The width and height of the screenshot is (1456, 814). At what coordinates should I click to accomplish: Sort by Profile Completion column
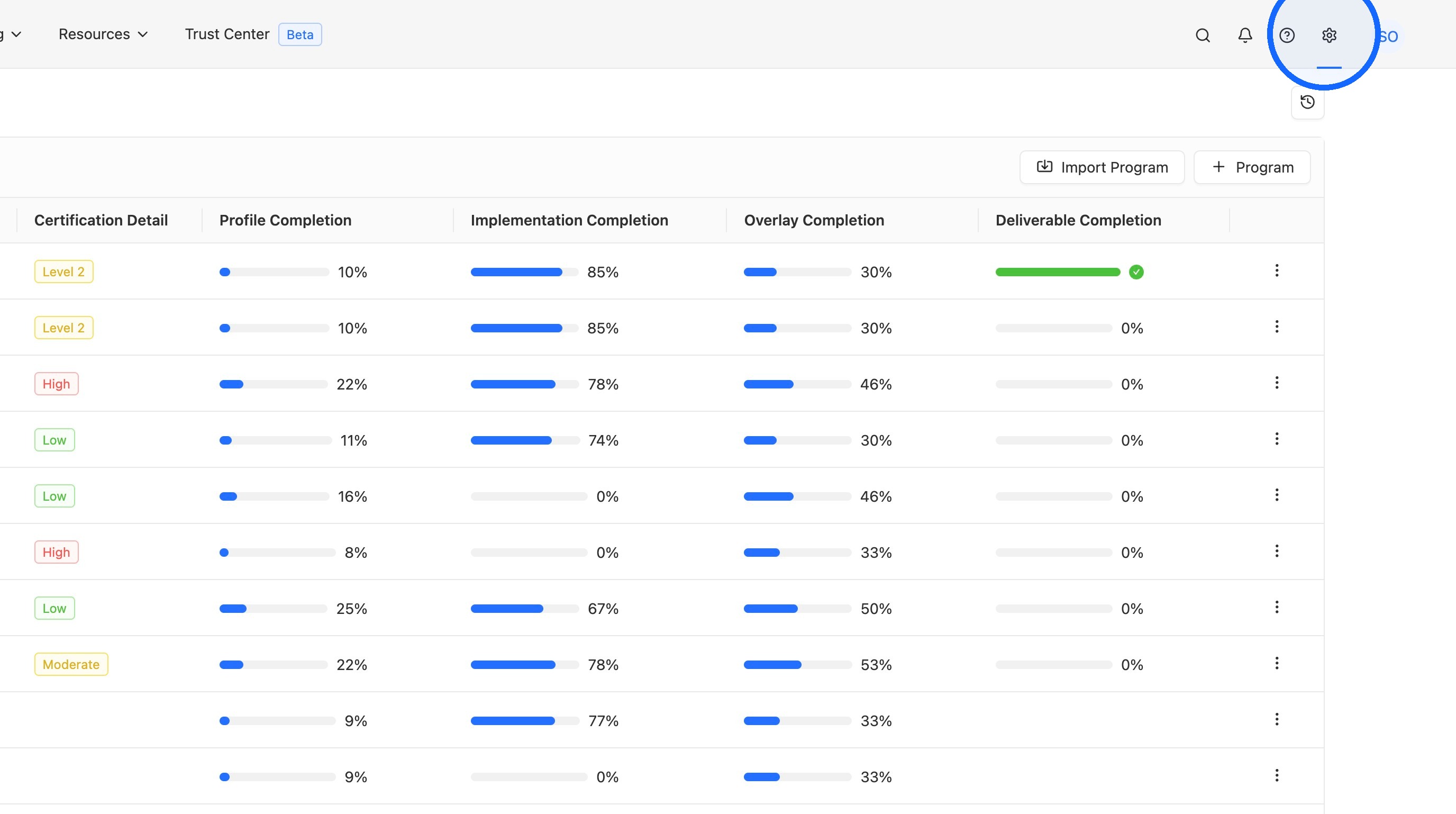click(x=286, y=221)
